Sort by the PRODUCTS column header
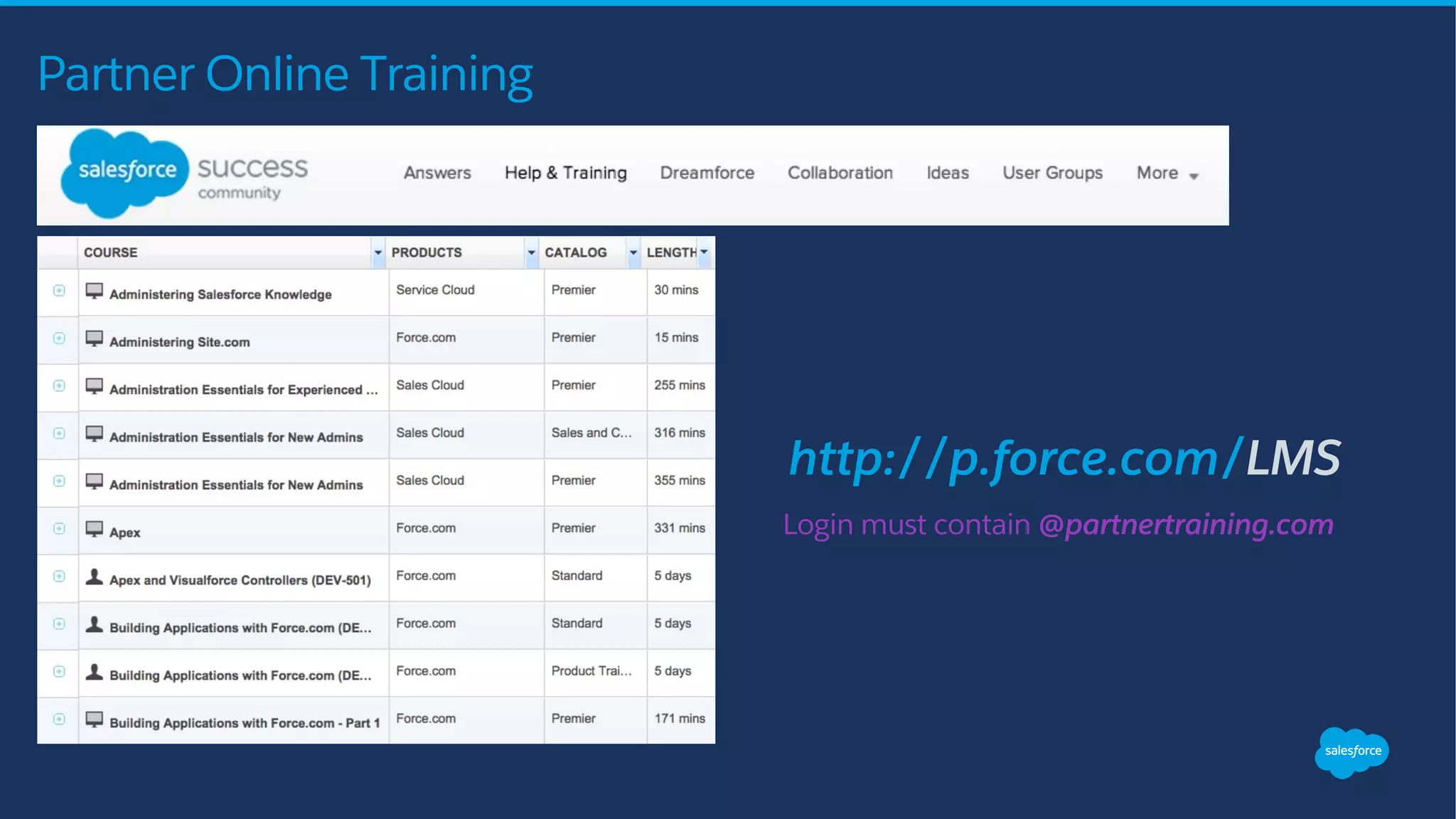Screen dimensions: 1456x819 (427, 252)
